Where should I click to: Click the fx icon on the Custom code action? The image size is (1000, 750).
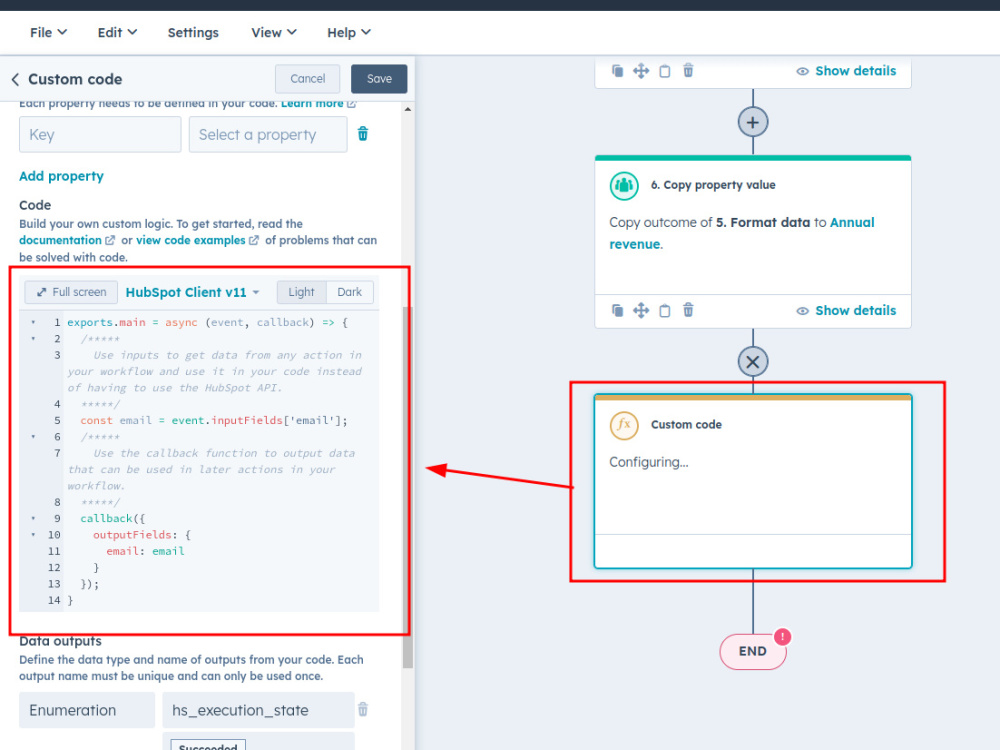pos(624,424)
